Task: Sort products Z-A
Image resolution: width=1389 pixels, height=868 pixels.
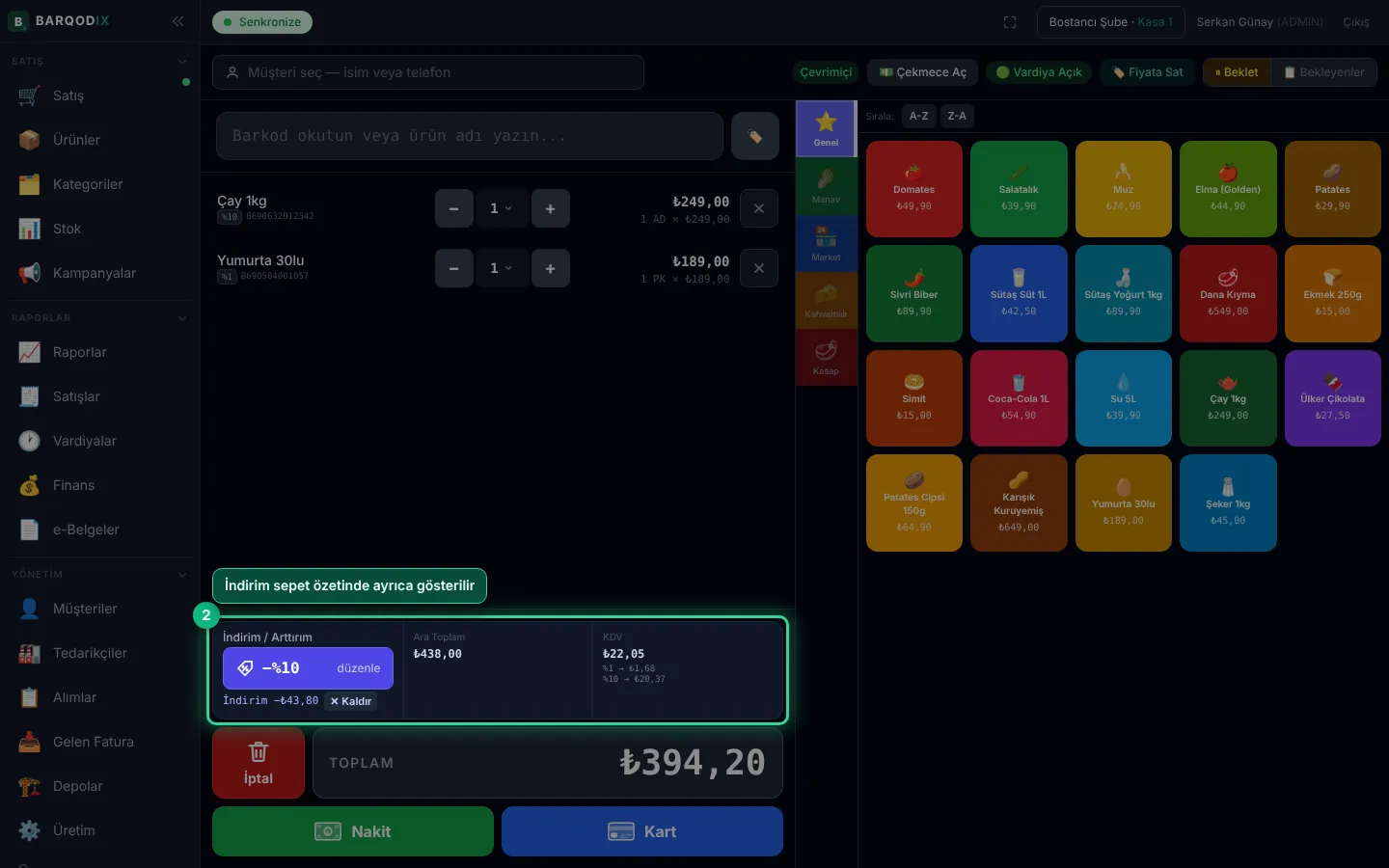Action: pyautogui.click(x=957, y=116)
